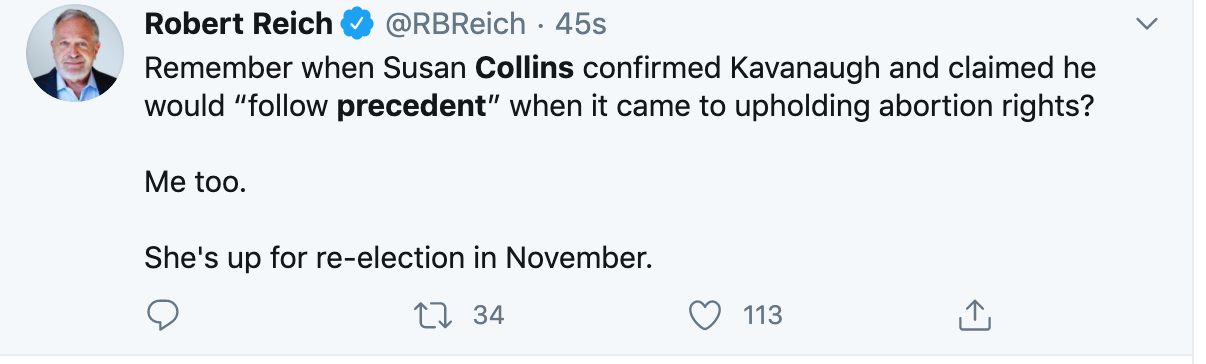
Task: Click the retweet count 34
Action: 488,315
